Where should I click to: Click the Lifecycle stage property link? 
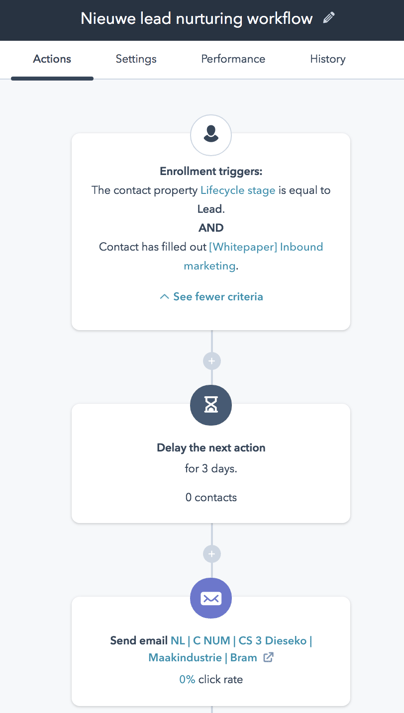click(237, 190)
